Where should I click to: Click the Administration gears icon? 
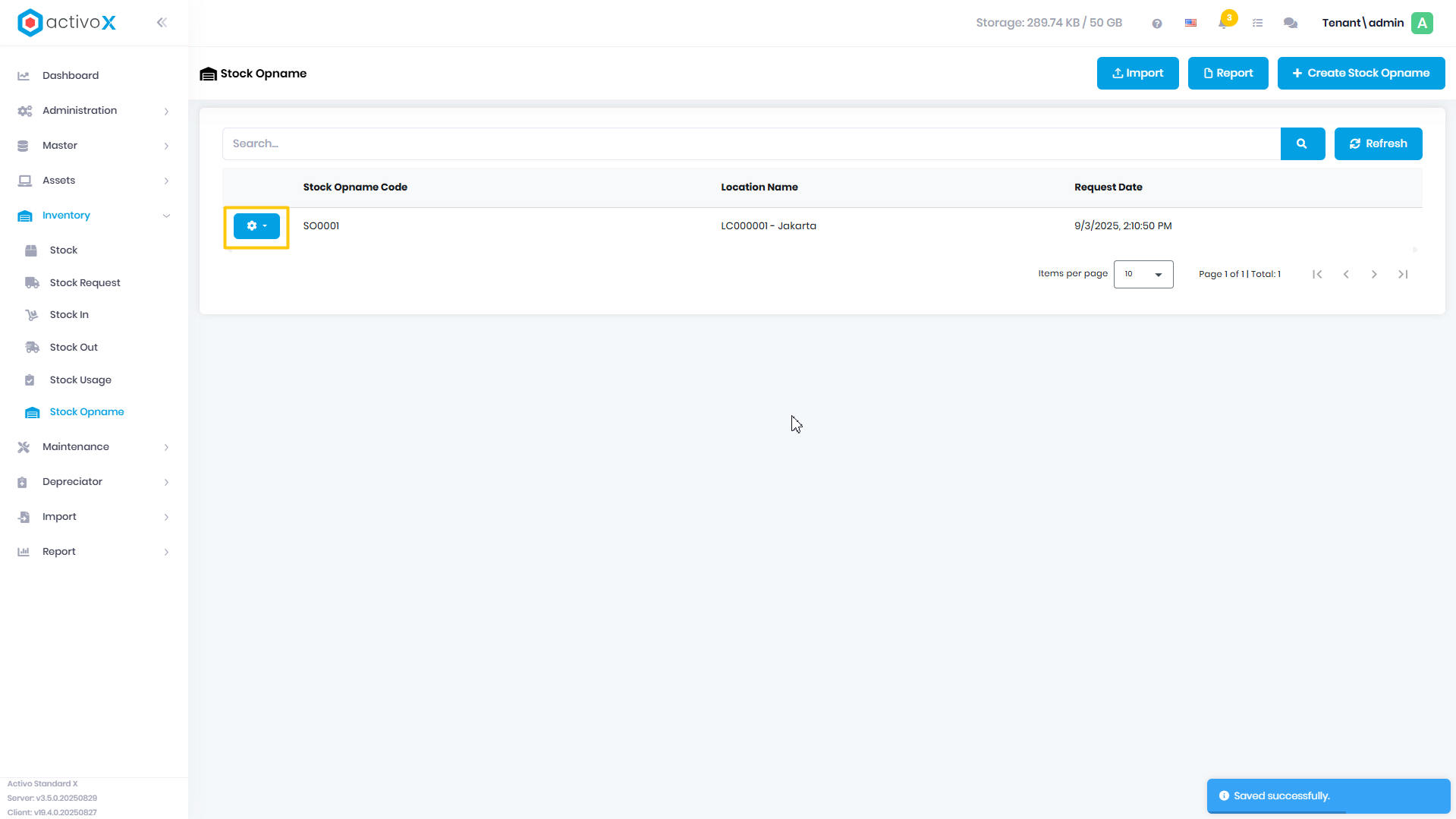[x=25, y=111]
